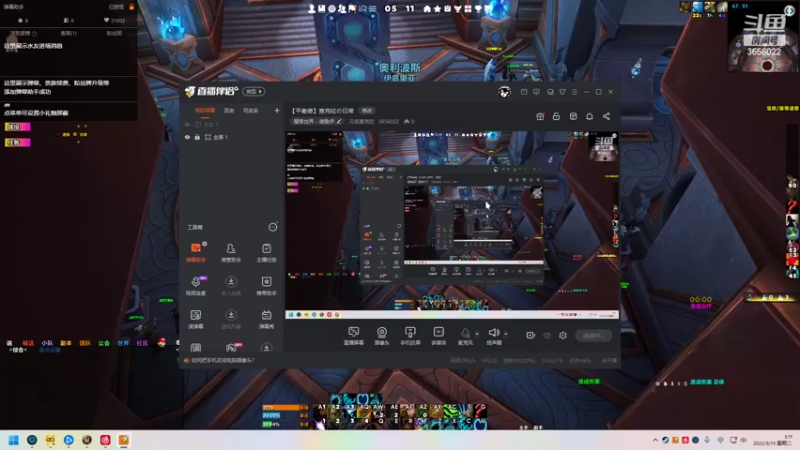Click second pink button in danmu helper

(17, 142)
